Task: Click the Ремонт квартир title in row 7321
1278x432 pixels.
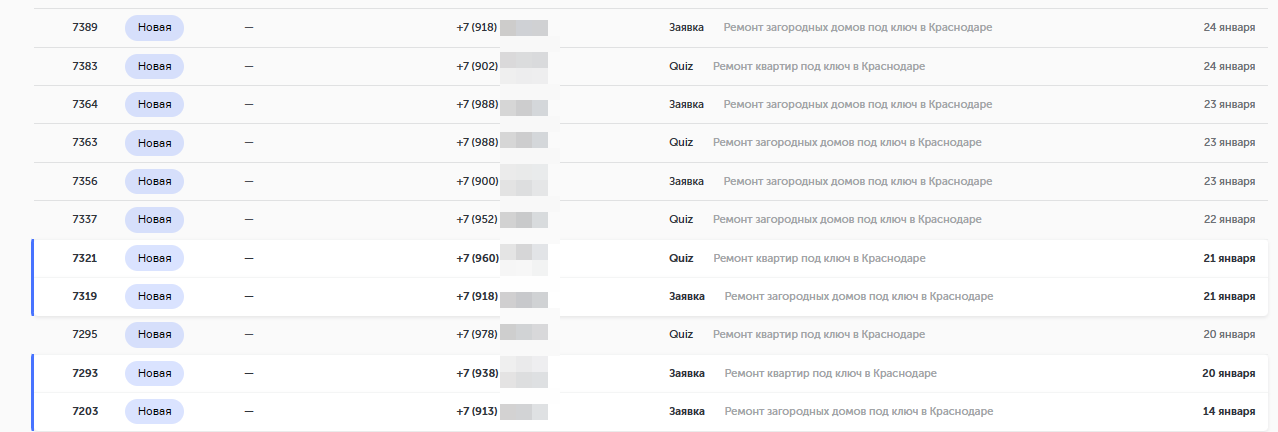Action: point(819,258)
